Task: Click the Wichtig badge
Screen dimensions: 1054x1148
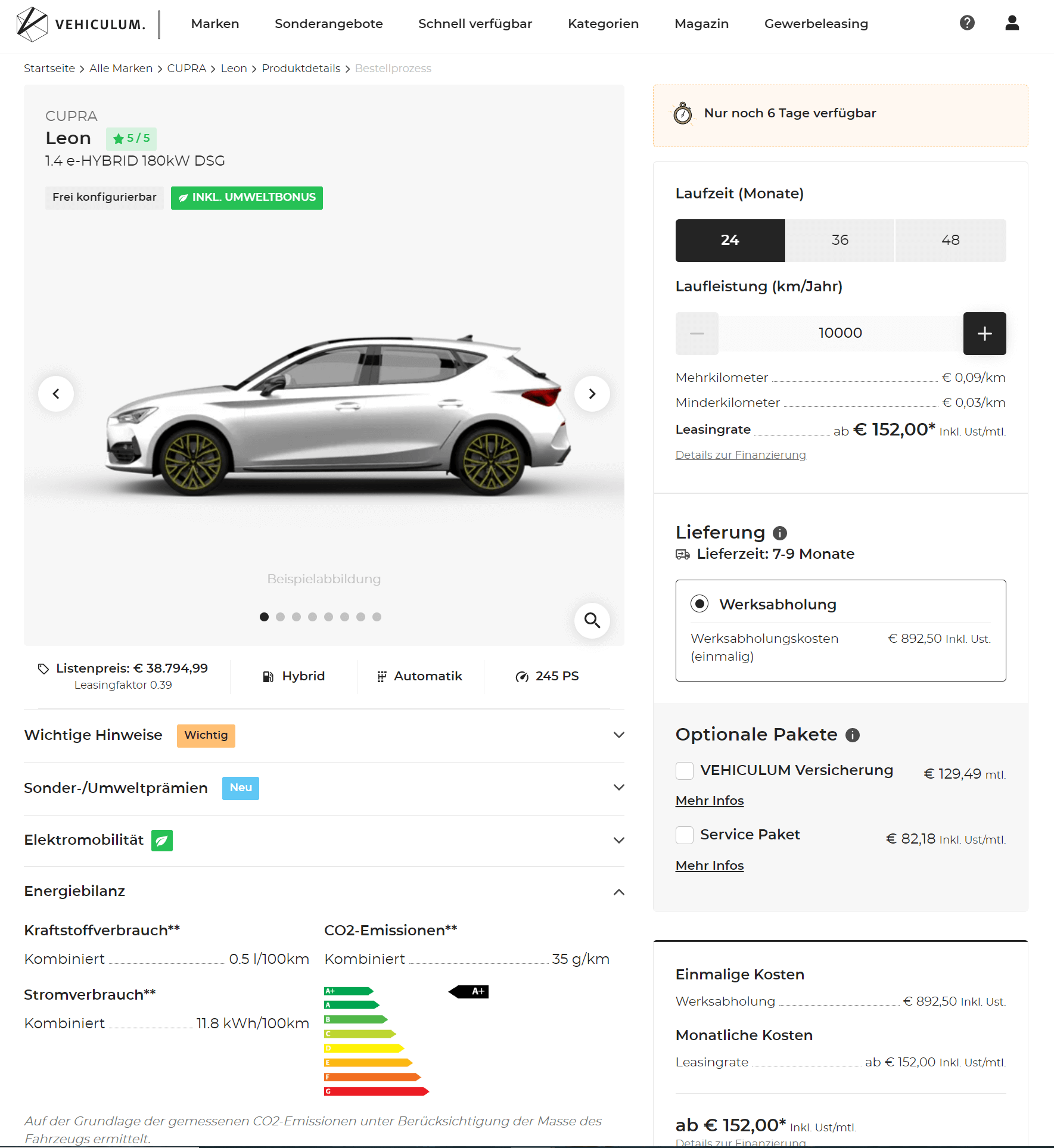Action: coord(206,736)
